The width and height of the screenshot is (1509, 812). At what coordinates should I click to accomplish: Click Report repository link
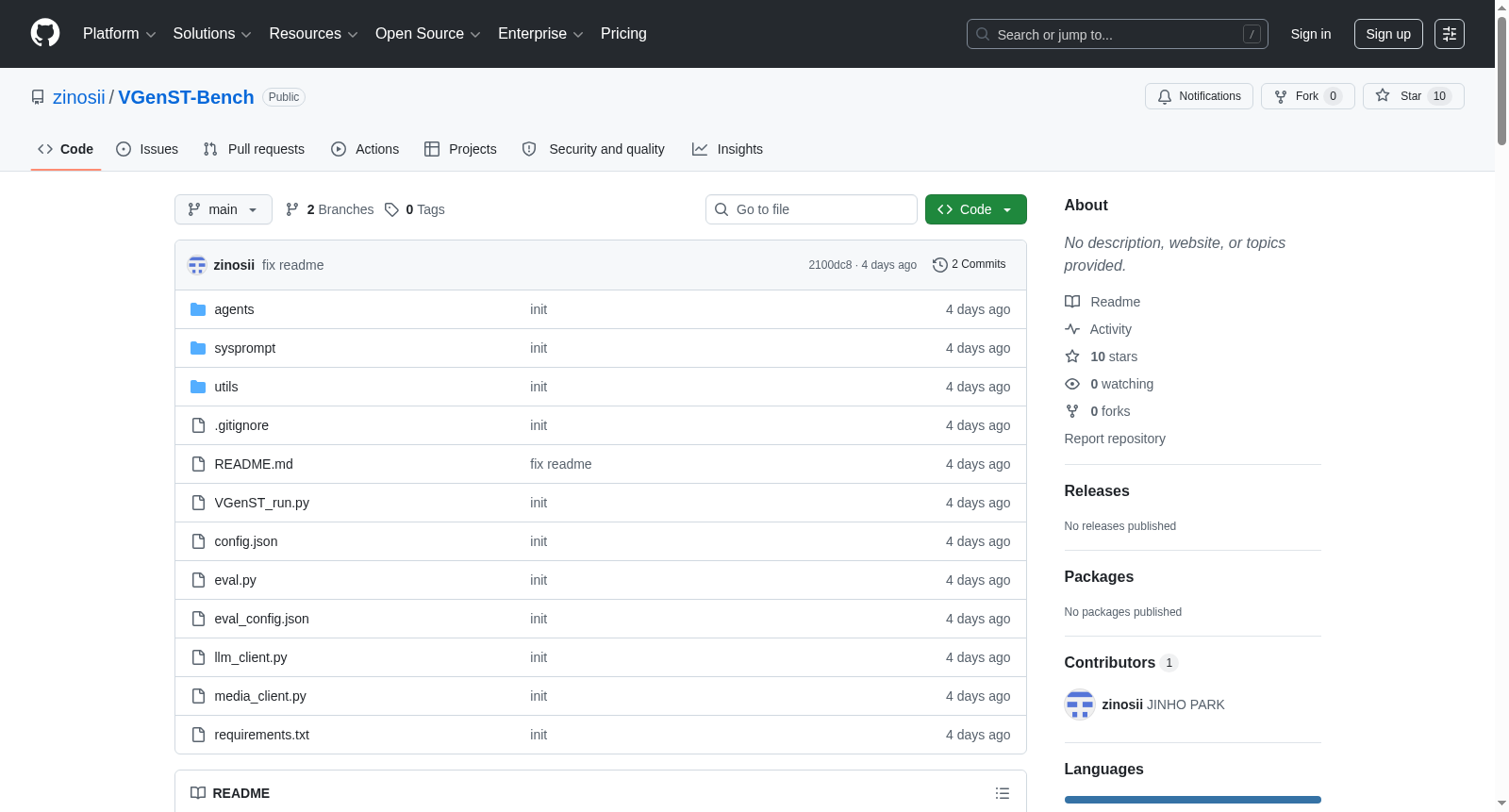point(1115,439)
